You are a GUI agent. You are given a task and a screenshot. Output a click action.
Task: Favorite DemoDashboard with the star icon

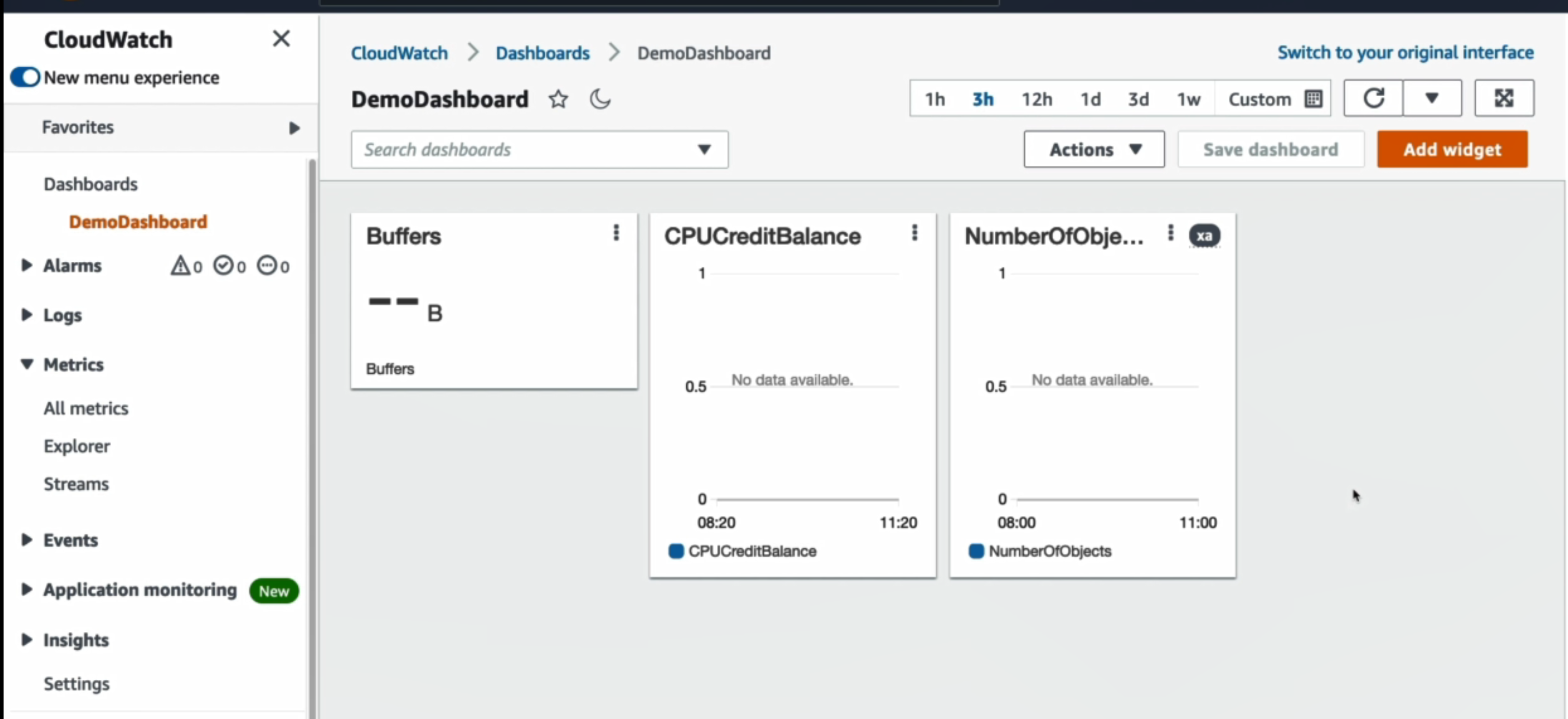(558, 99)
